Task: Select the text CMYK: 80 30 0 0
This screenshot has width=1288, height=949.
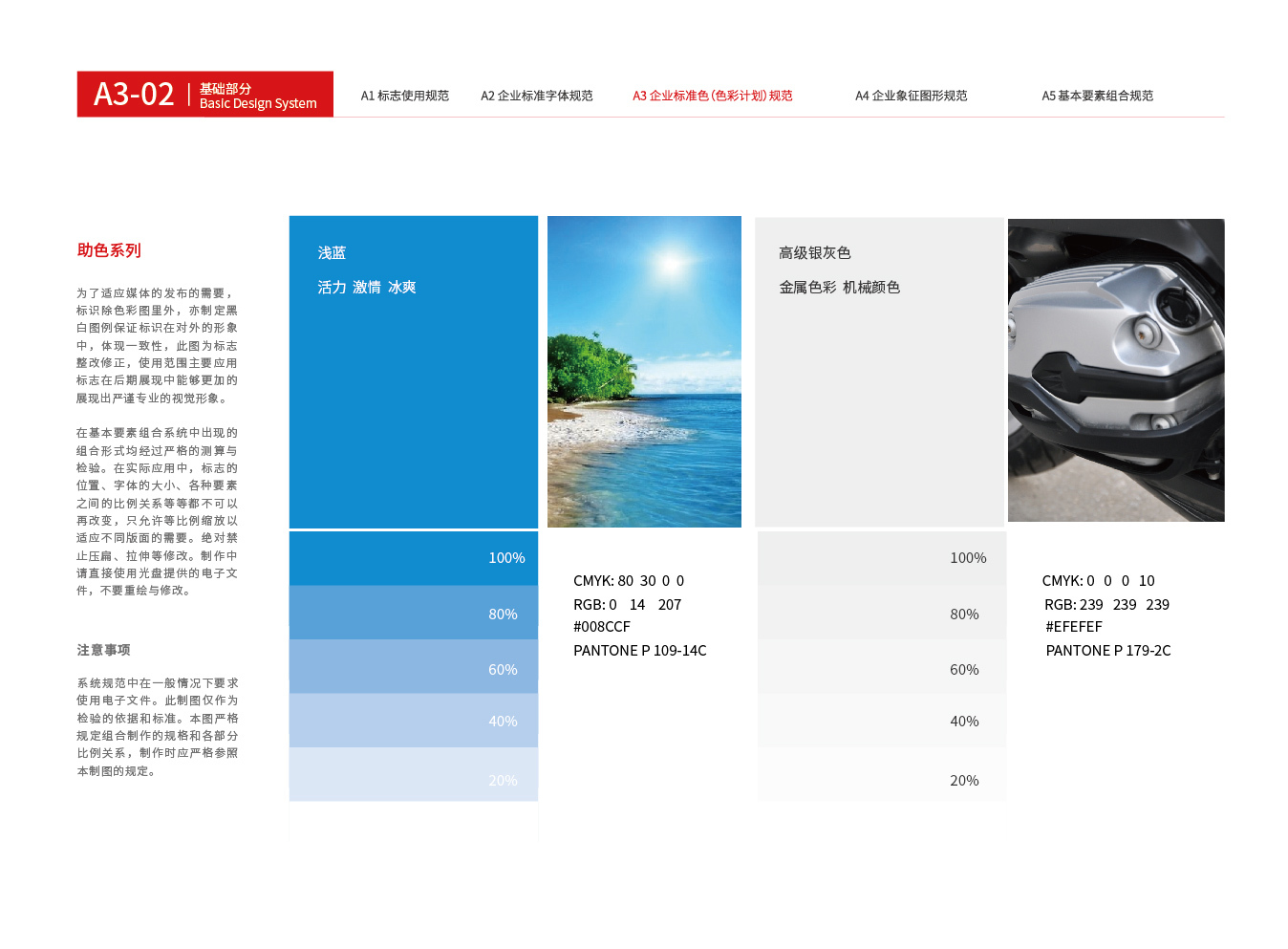Action: pos(629,581)
